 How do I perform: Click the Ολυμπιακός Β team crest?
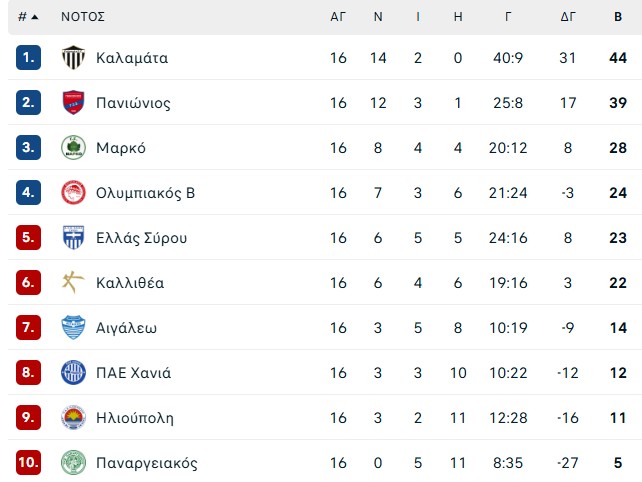73,193
